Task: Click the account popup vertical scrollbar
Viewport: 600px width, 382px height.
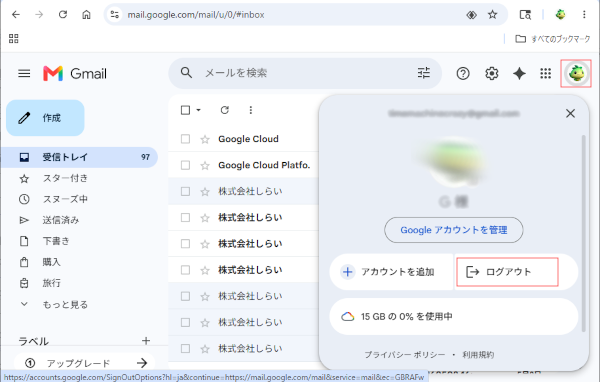Action: pos(584,233)
